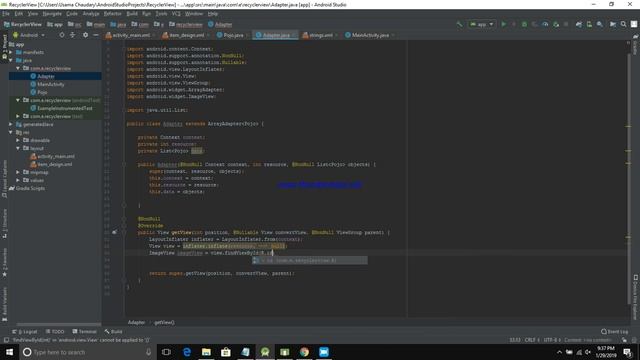This screenshot has width=640, height=360.
Task: Open Google Chrome from taskbar
Action: pyautogui.click(x=304, y=352)
